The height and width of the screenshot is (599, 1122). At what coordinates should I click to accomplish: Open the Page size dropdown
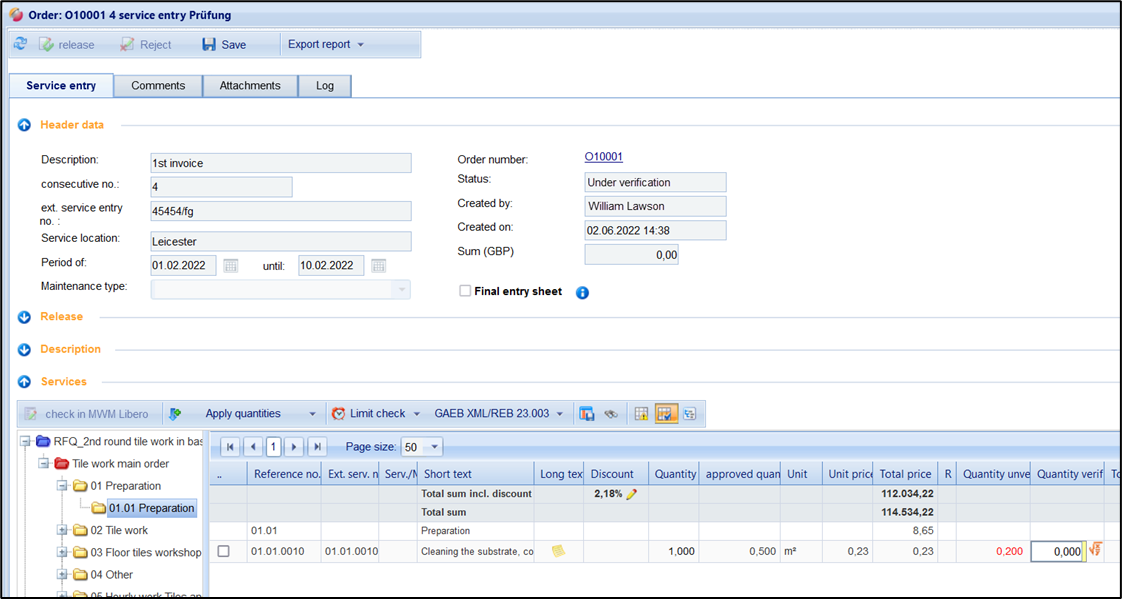[x=434, y=447]
